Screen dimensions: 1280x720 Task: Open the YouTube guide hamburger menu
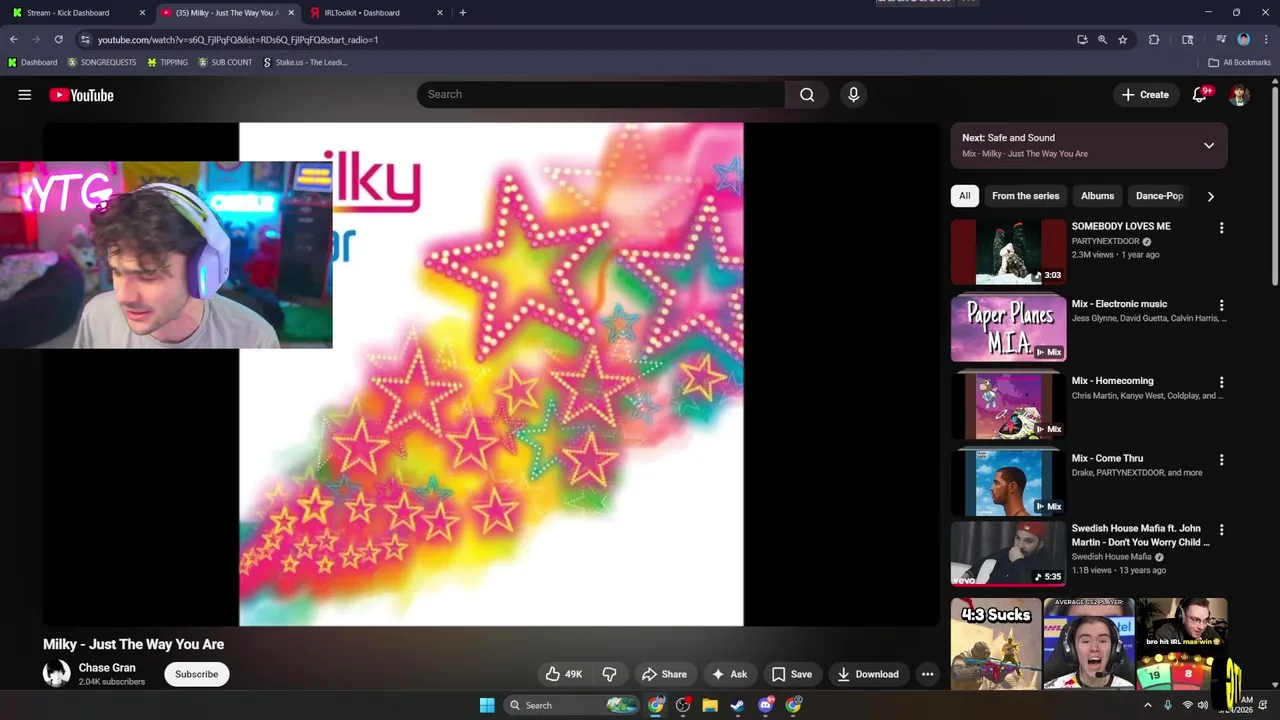tap(24, 95)
